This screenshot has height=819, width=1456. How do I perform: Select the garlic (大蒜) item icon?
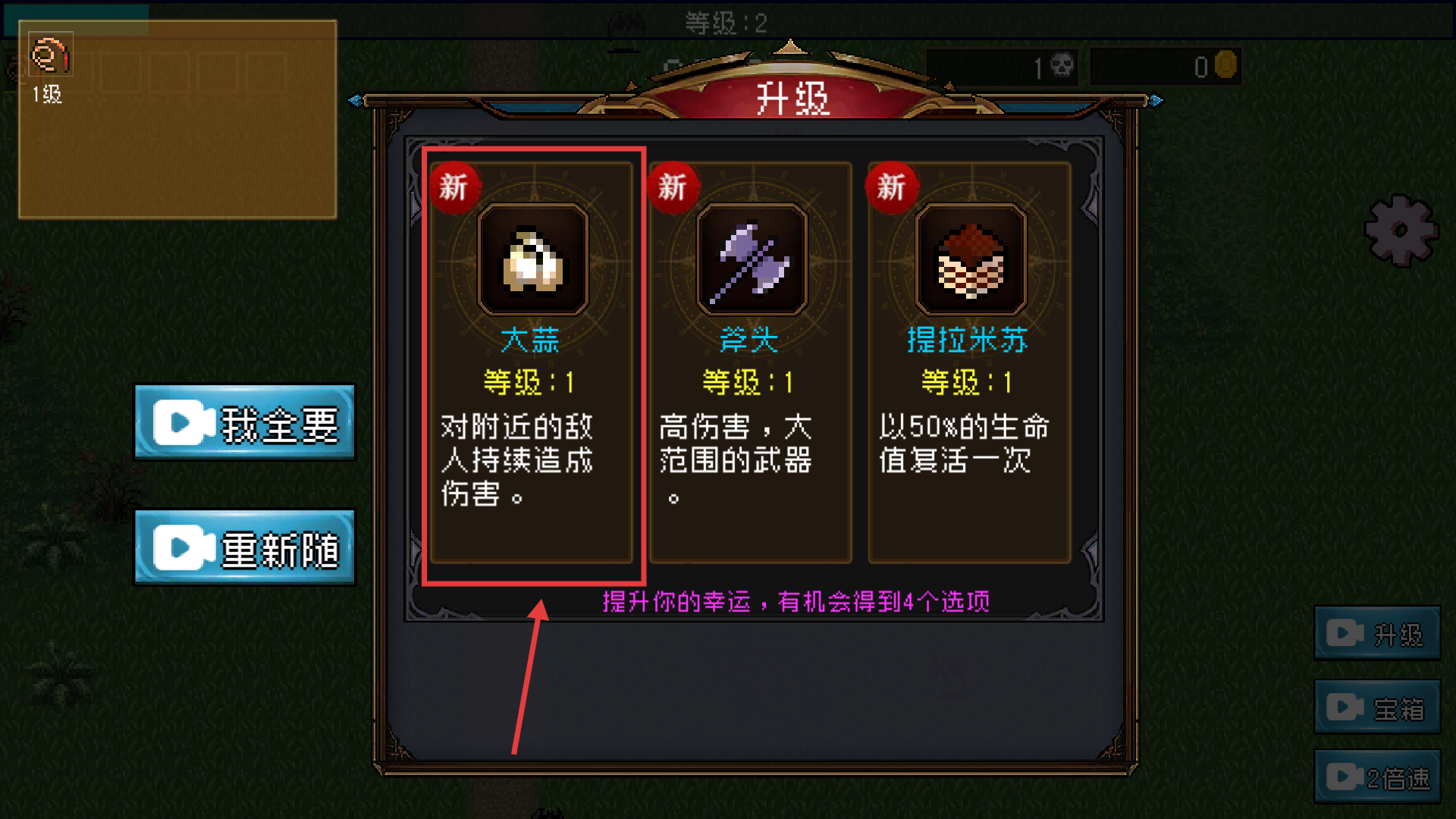(533, 259)
